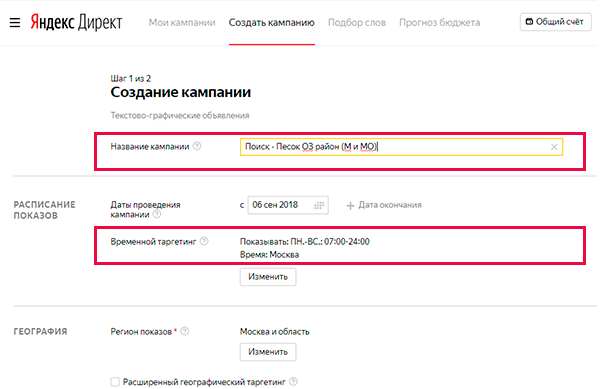The height and width of the screenshot is (389, 600).
Task: Click the ГЕОГРАФИЯ section label
Action: (x=41, y=332)
